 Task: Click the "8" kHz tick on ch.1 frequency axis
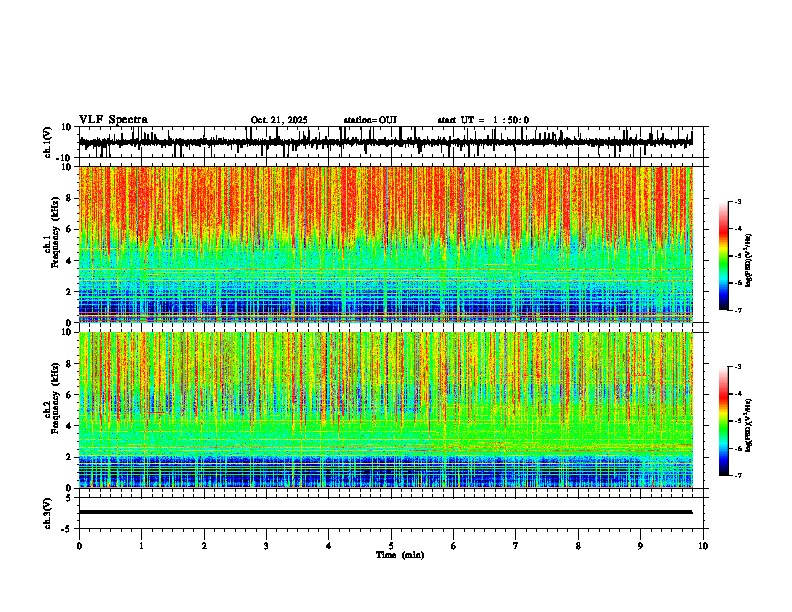(70, 198)
